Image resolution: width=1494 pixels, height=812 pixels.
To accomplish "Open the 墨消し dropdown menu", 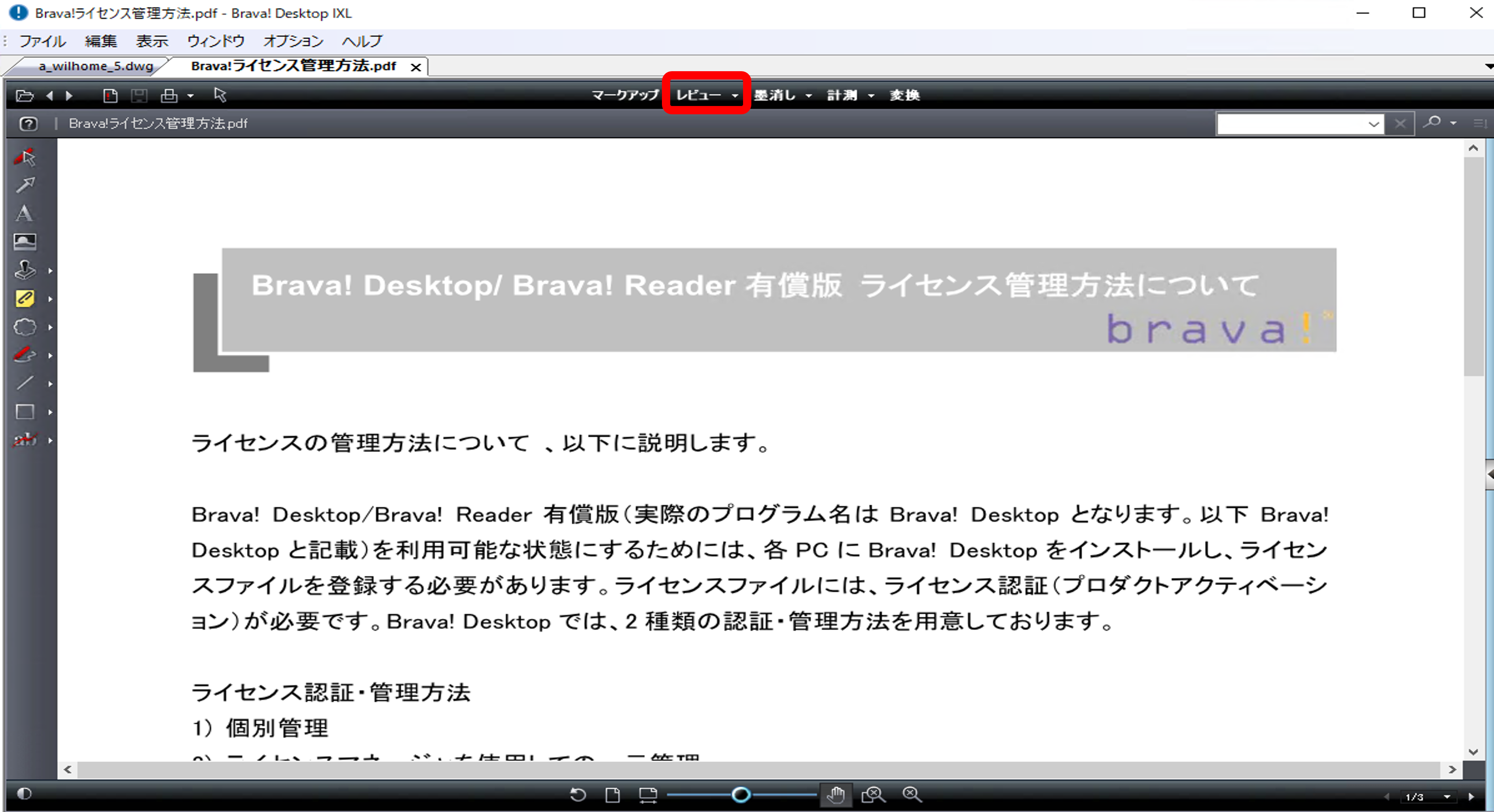I will tap(782, 95).
